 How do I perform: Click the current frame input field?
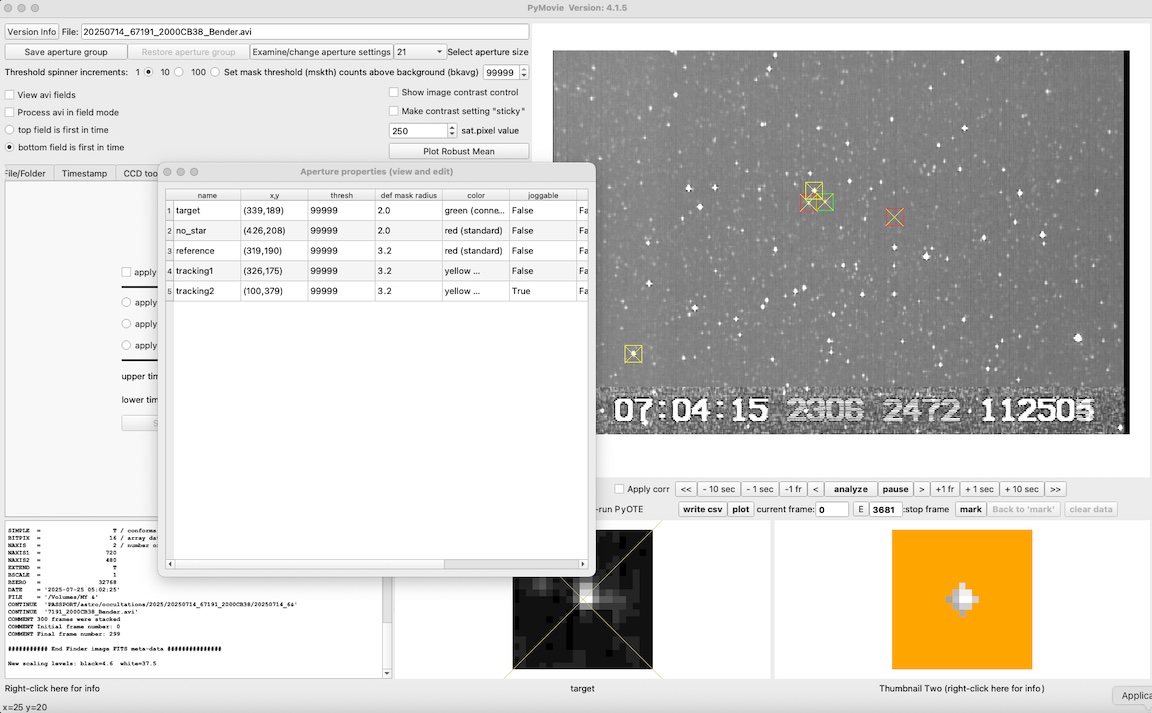coord(831,509)
